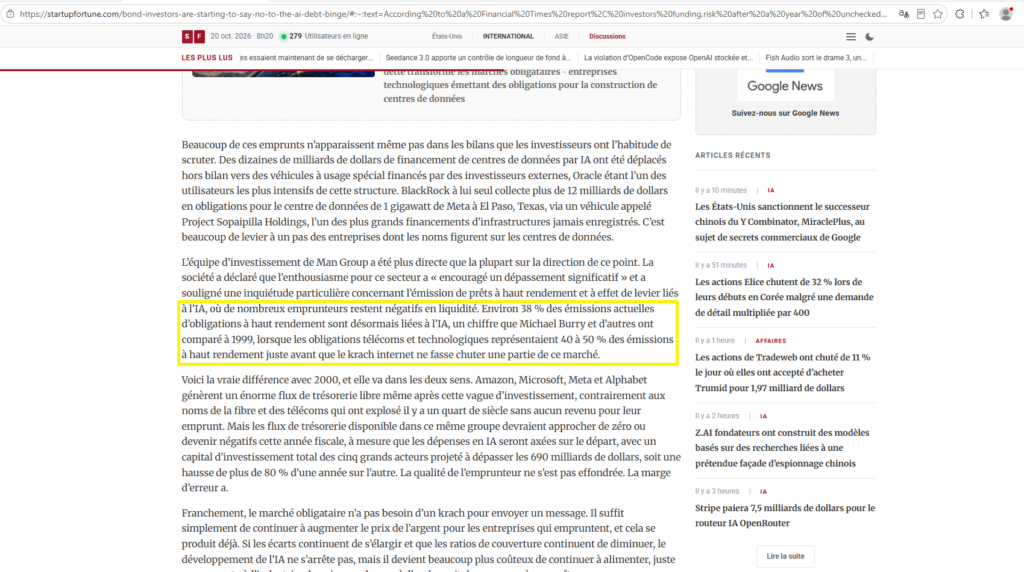This screenshot has height=572, width=1024.
Task: Click the 'Il y a 51 minutes' timestamp
Action: click(721, 266)
